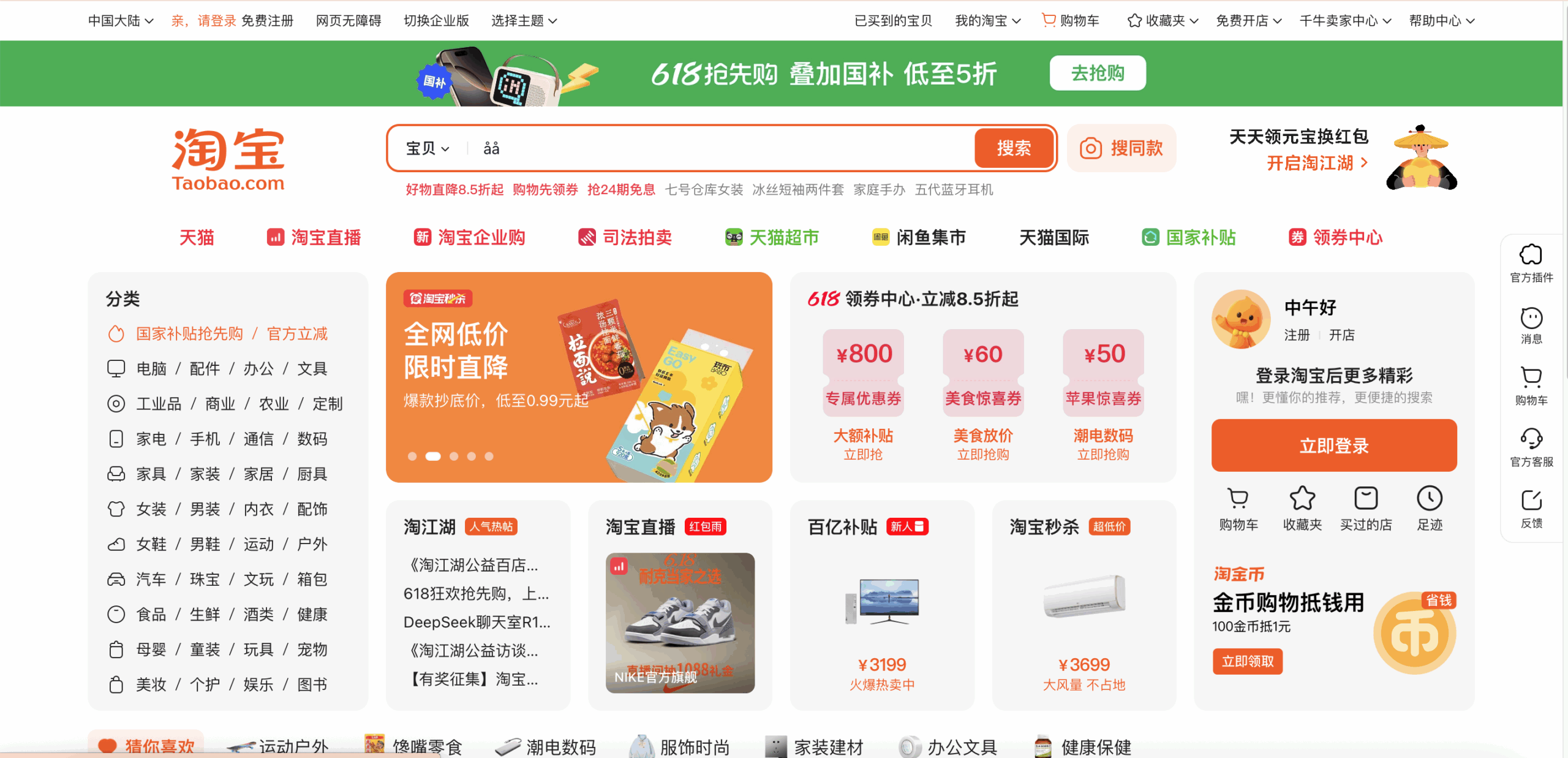Image resolution: width=1568 pixels, height=758 pixels.
Task: Select the last carousel dot on banner
Action: (x=489, y=456)
